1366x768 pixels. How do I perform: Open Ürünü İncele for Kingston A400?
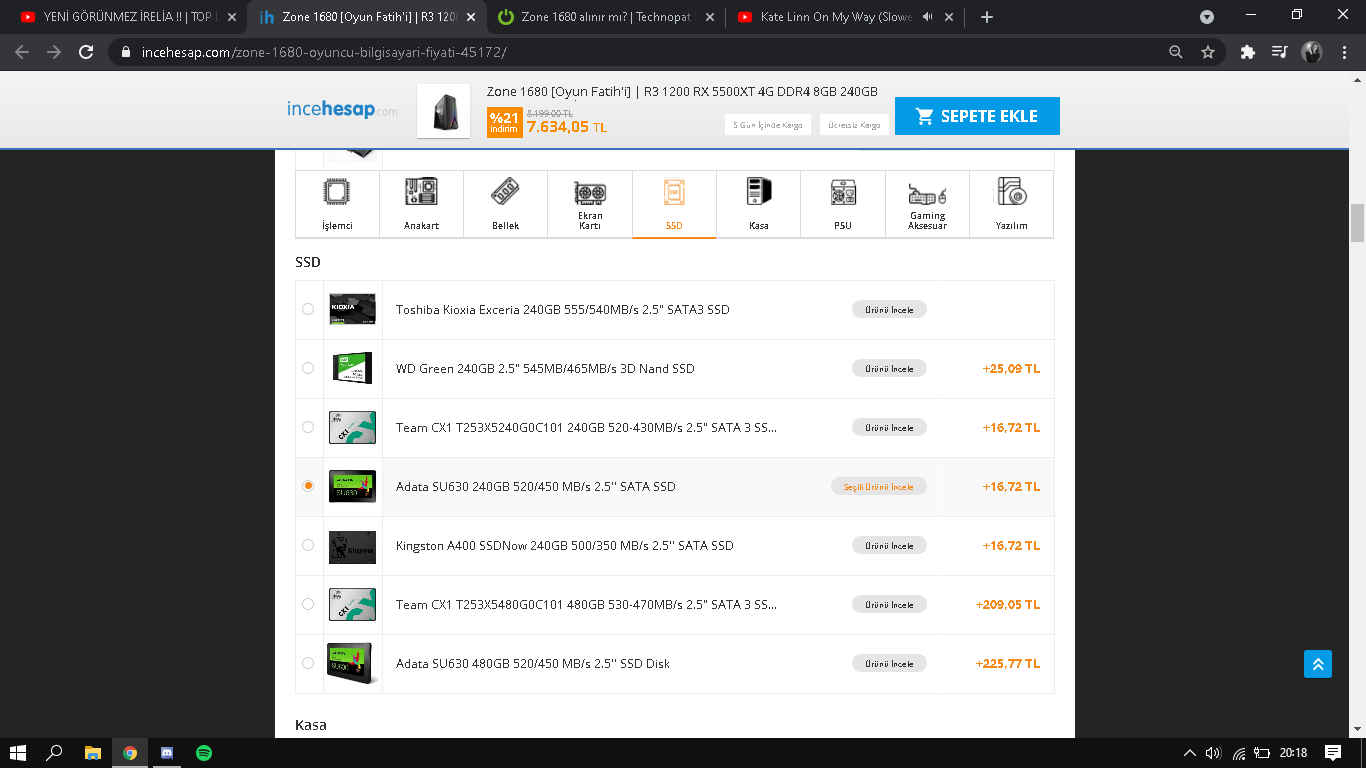[x=889, y=545]
